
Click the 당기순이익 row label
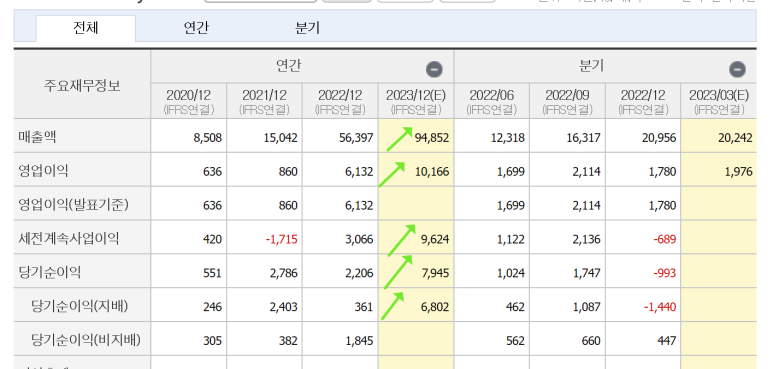click(49, 272)
